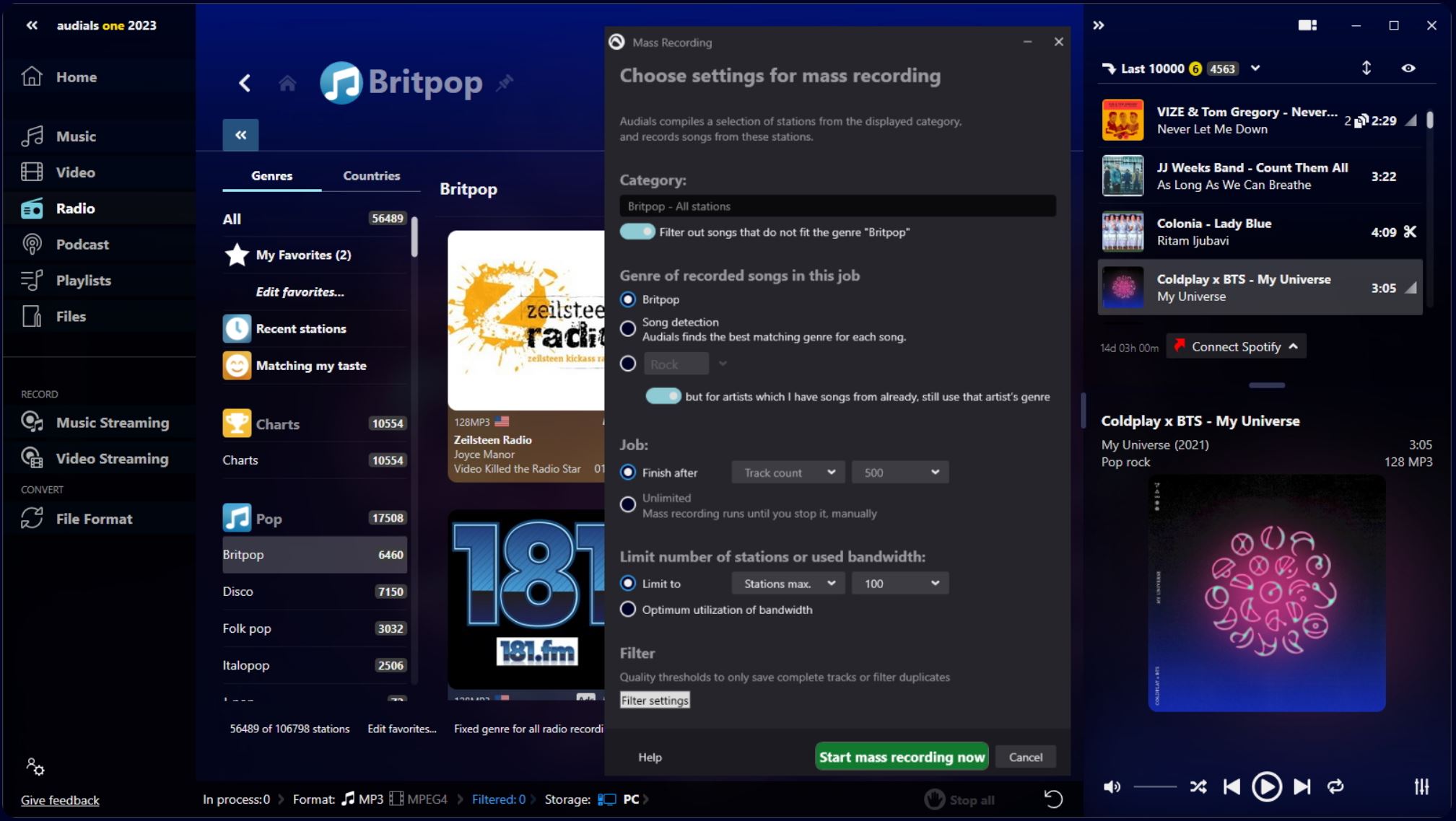Screen dimensions: 1456x821
Task: Open Video Streaming recorder
Action: click(112, 459)
